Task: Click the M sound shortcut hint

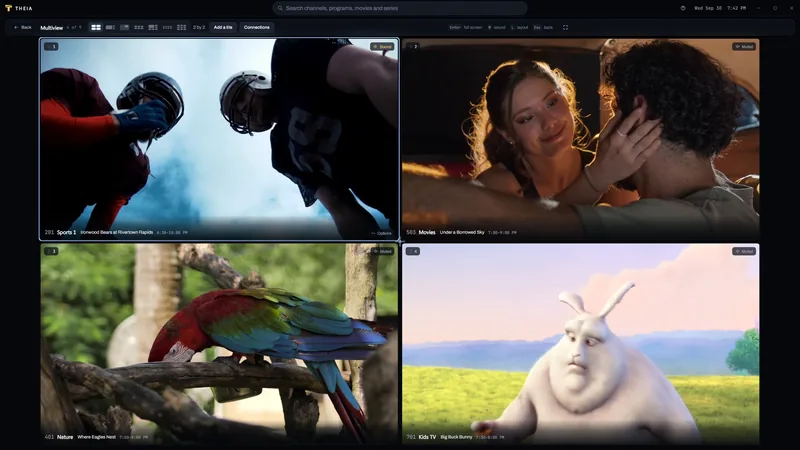Action: (x=496, y=28)
